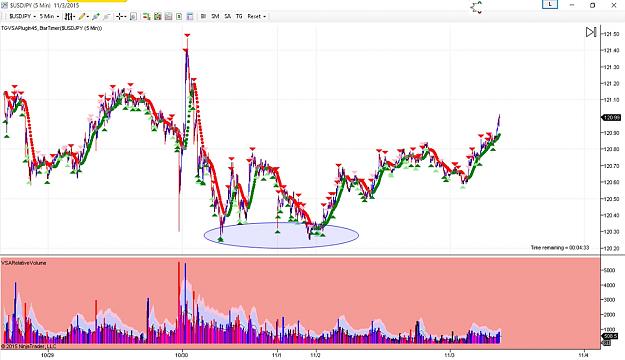Expand the crosshair cursor dropdown arrow
This screenshot has height=360, width=625.
point(125,16)
